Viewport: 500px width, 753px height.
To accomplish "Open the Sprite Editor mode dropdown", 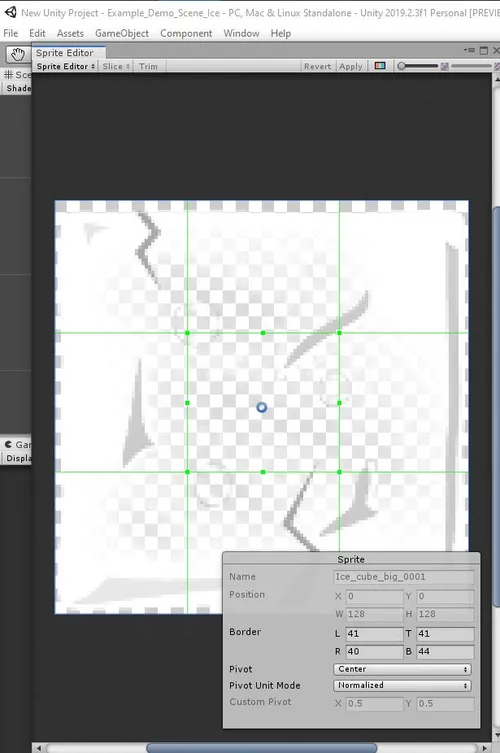I will point(66,66).
